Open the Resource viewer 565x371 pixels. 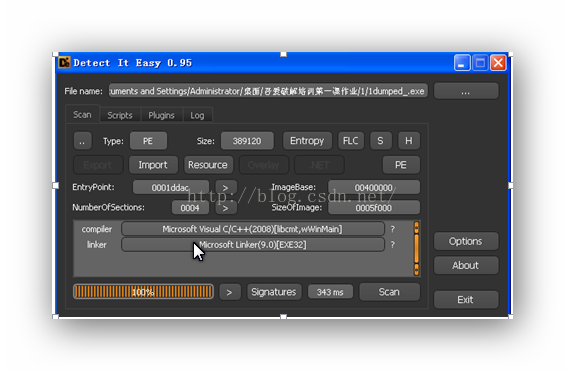tap(208, 165)
